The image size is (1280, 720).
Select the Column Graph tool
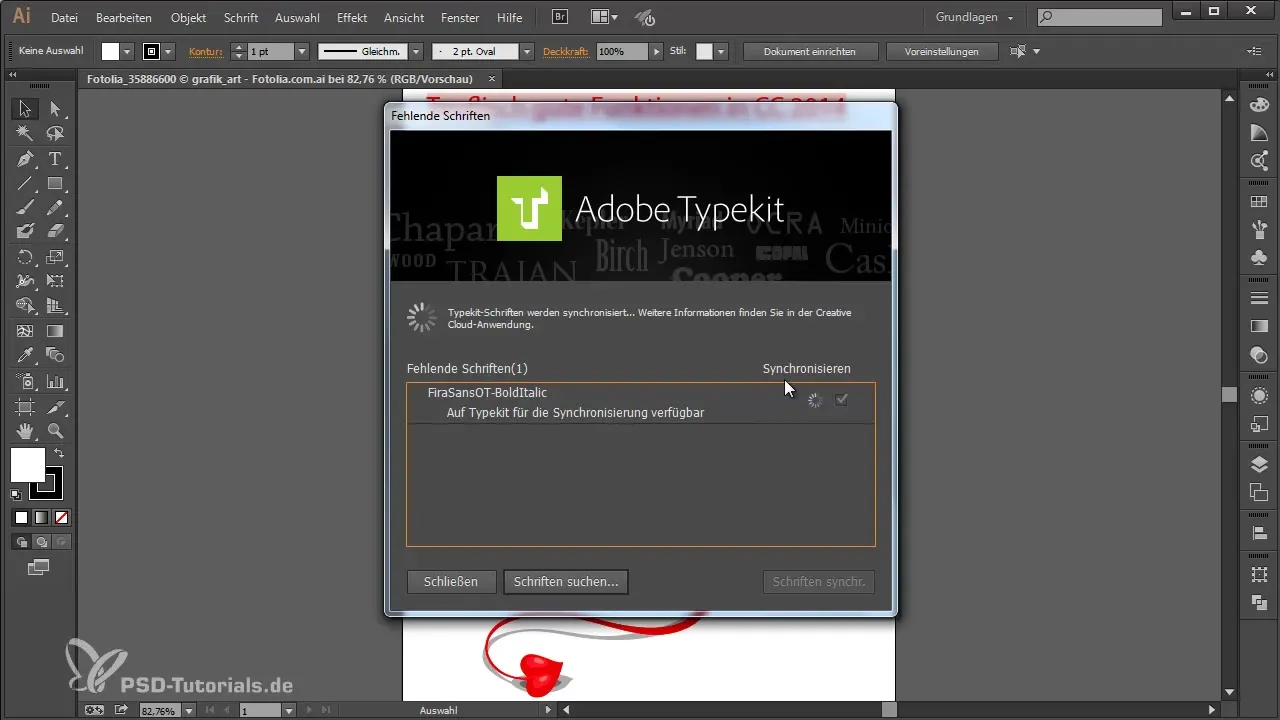tap(55, 381)
